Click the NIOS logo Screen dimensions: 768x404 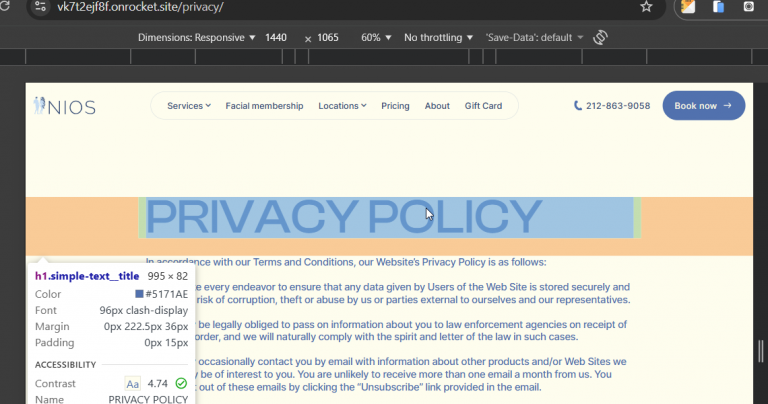[65, 106]
